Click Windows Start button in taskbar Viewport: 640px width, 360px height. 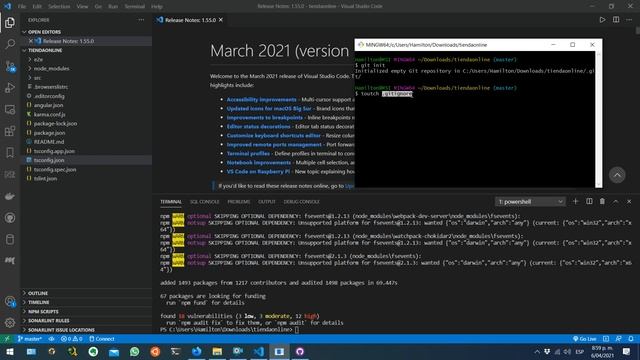tap(10, 351)
